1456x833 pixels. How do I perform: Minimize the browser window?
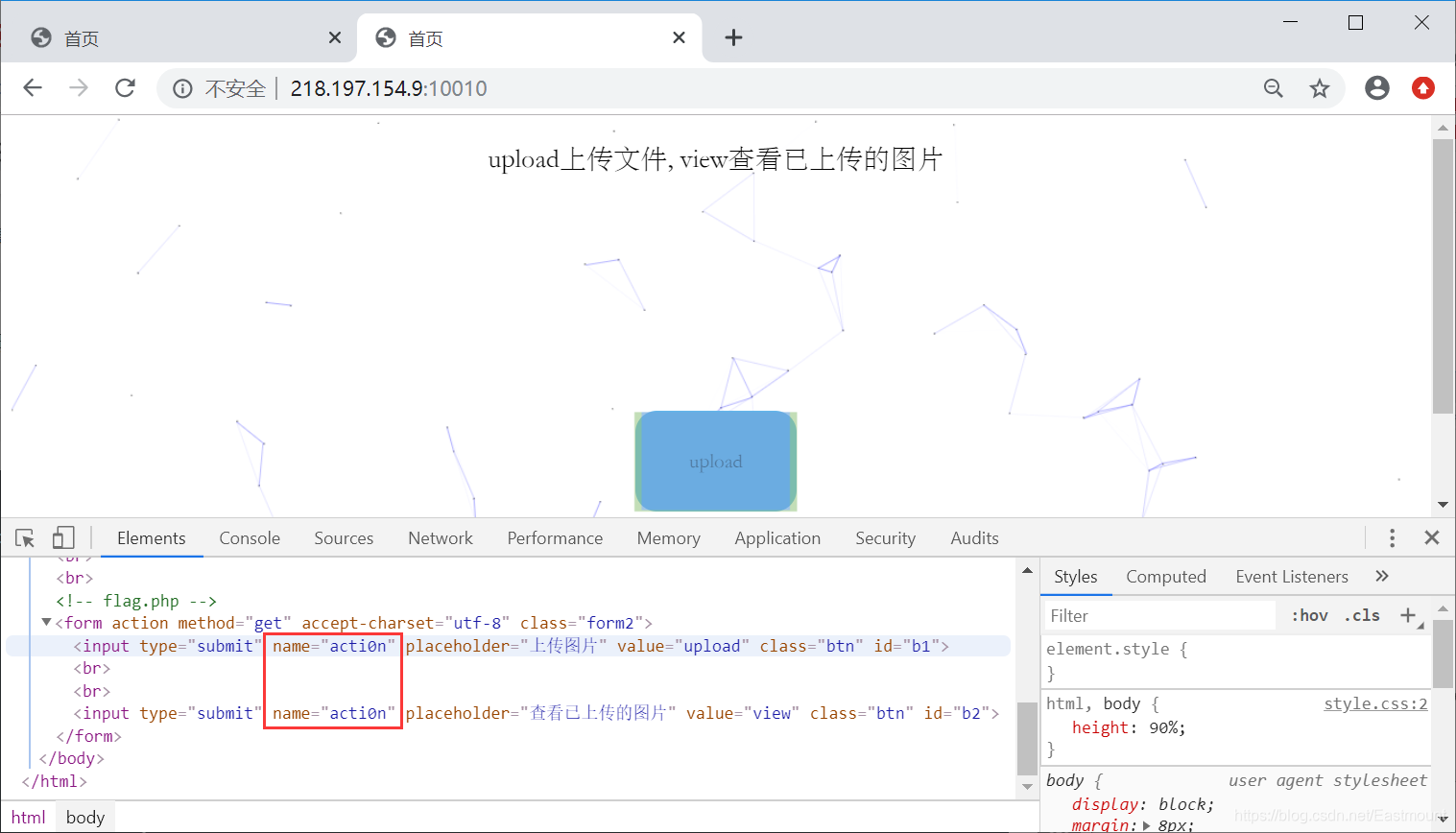(1290, 22)
